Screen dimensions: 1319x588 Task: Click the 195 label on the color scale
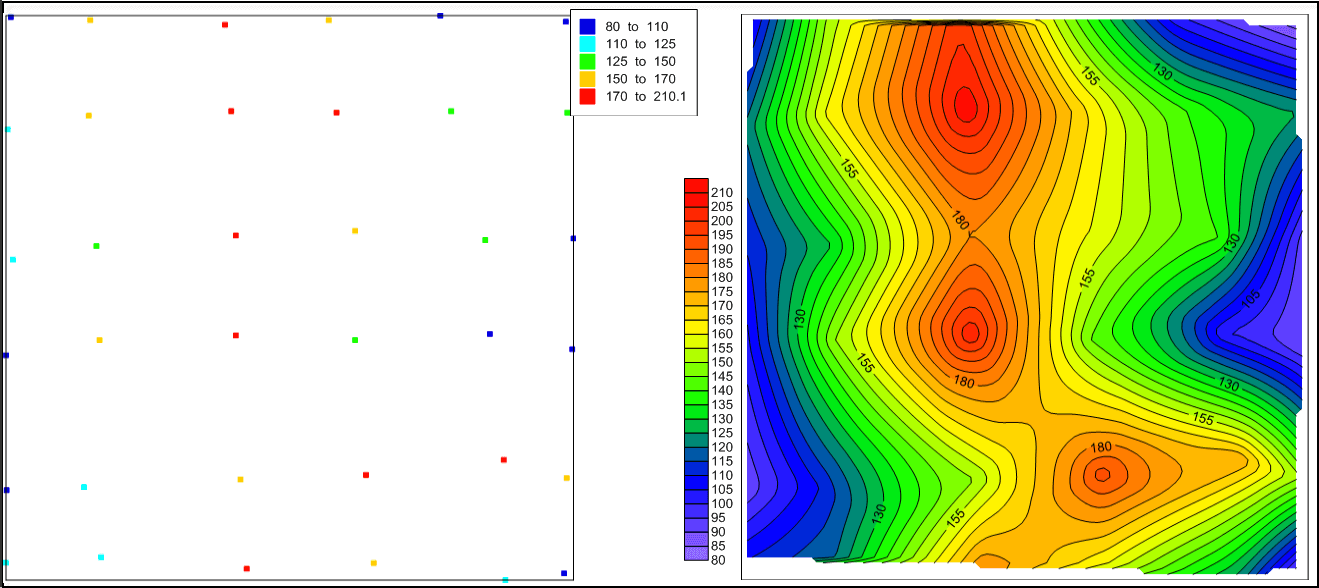coord(722,235)
